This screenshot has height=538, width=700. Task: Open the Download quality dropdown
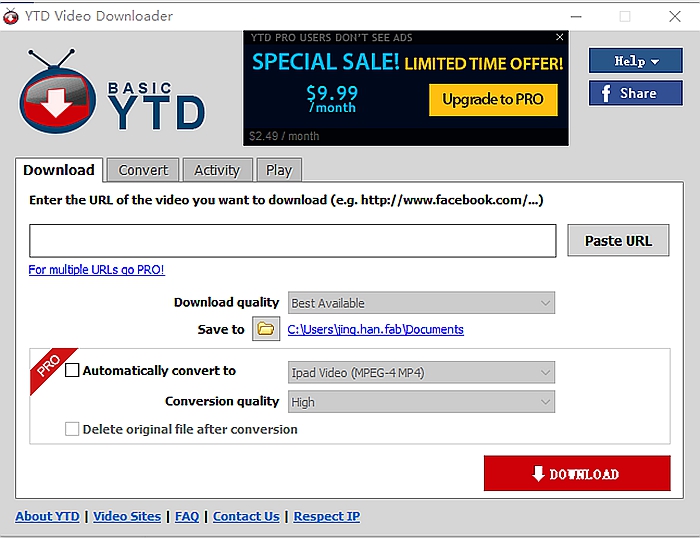[x=421, y=303]
